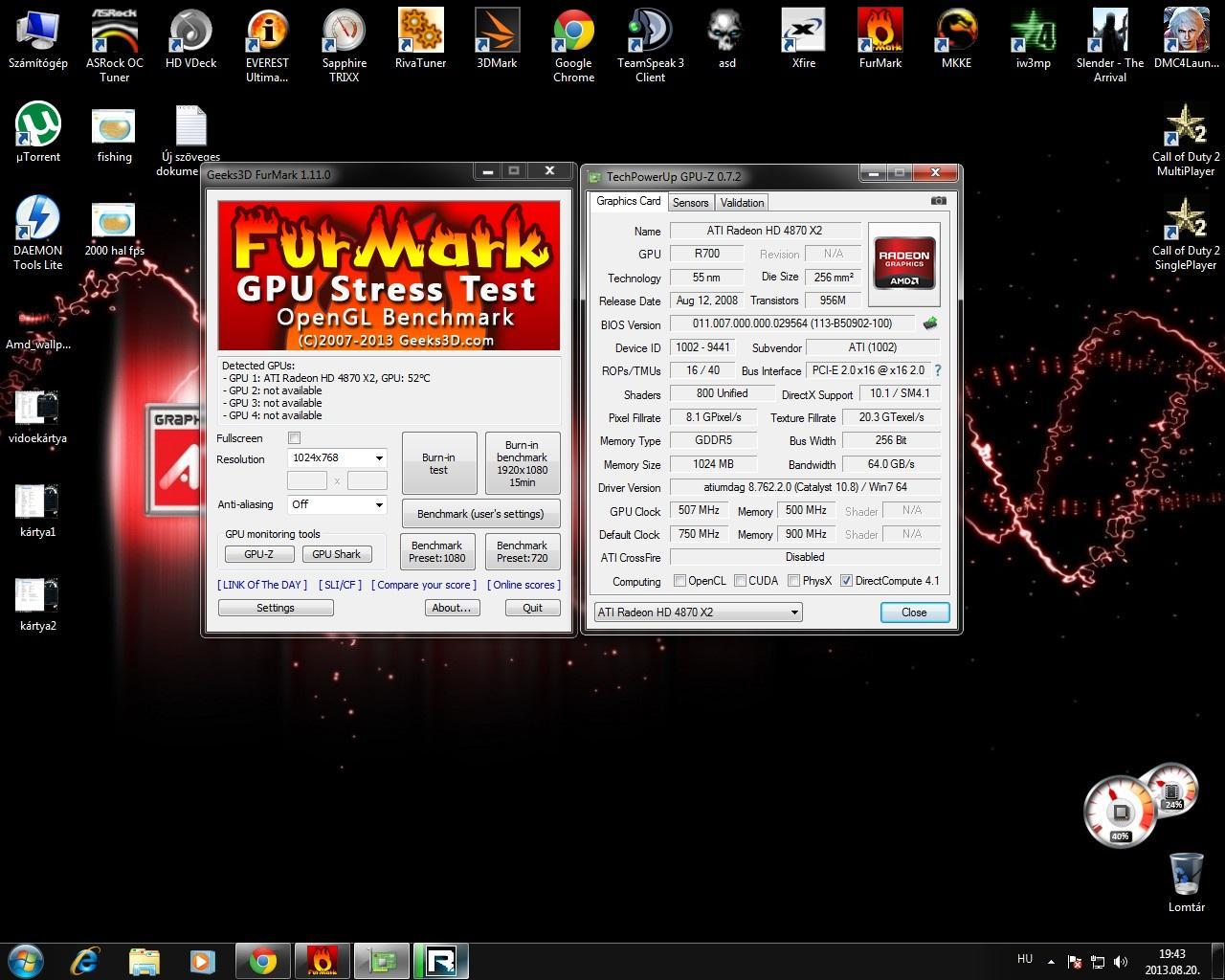Open the SLI/CF link
The width and height of the screenshot is (1225, 980).
(x=340, y=585)
